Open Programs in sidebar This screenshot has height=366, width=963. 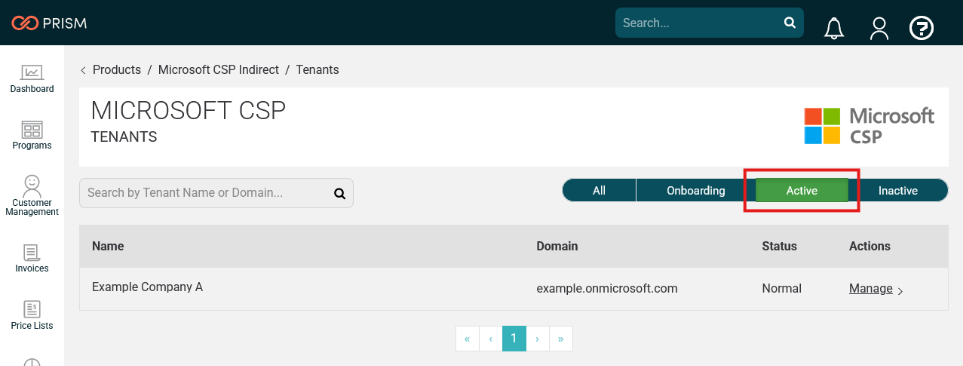[32, 136]
